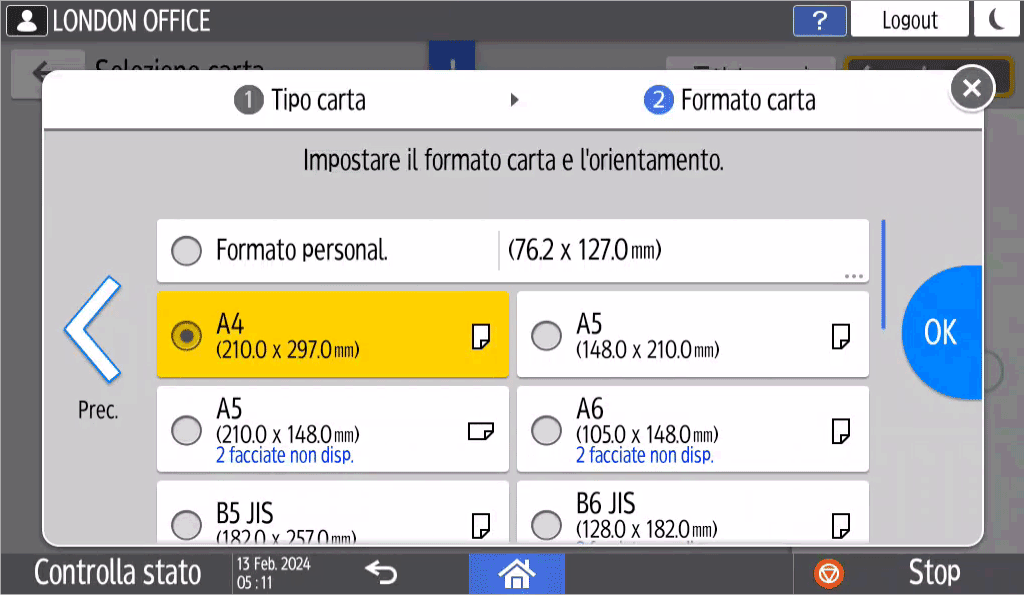Toggle sleep mode with the moon icon
This screenshot has height=595, width=1026.
click(997, 20)
